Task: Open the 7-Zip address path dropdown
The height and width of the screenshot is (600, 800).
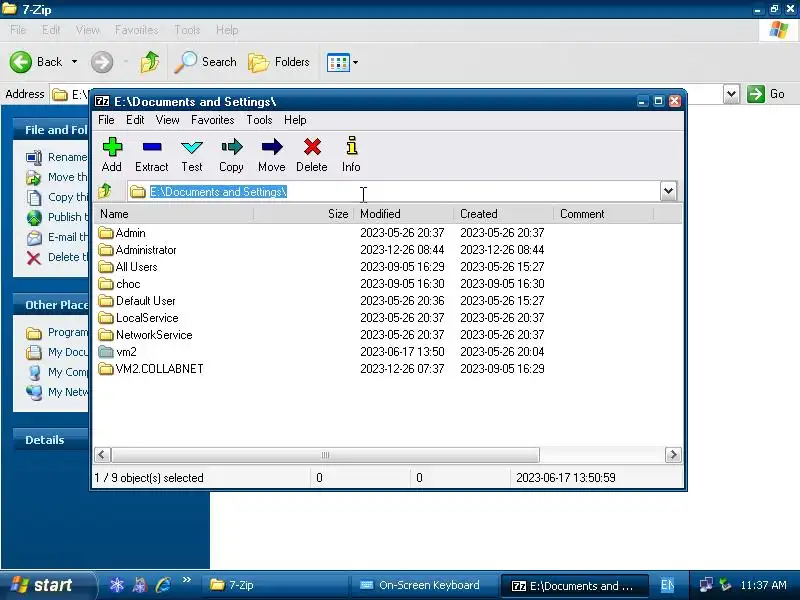Action: (668, 191)
